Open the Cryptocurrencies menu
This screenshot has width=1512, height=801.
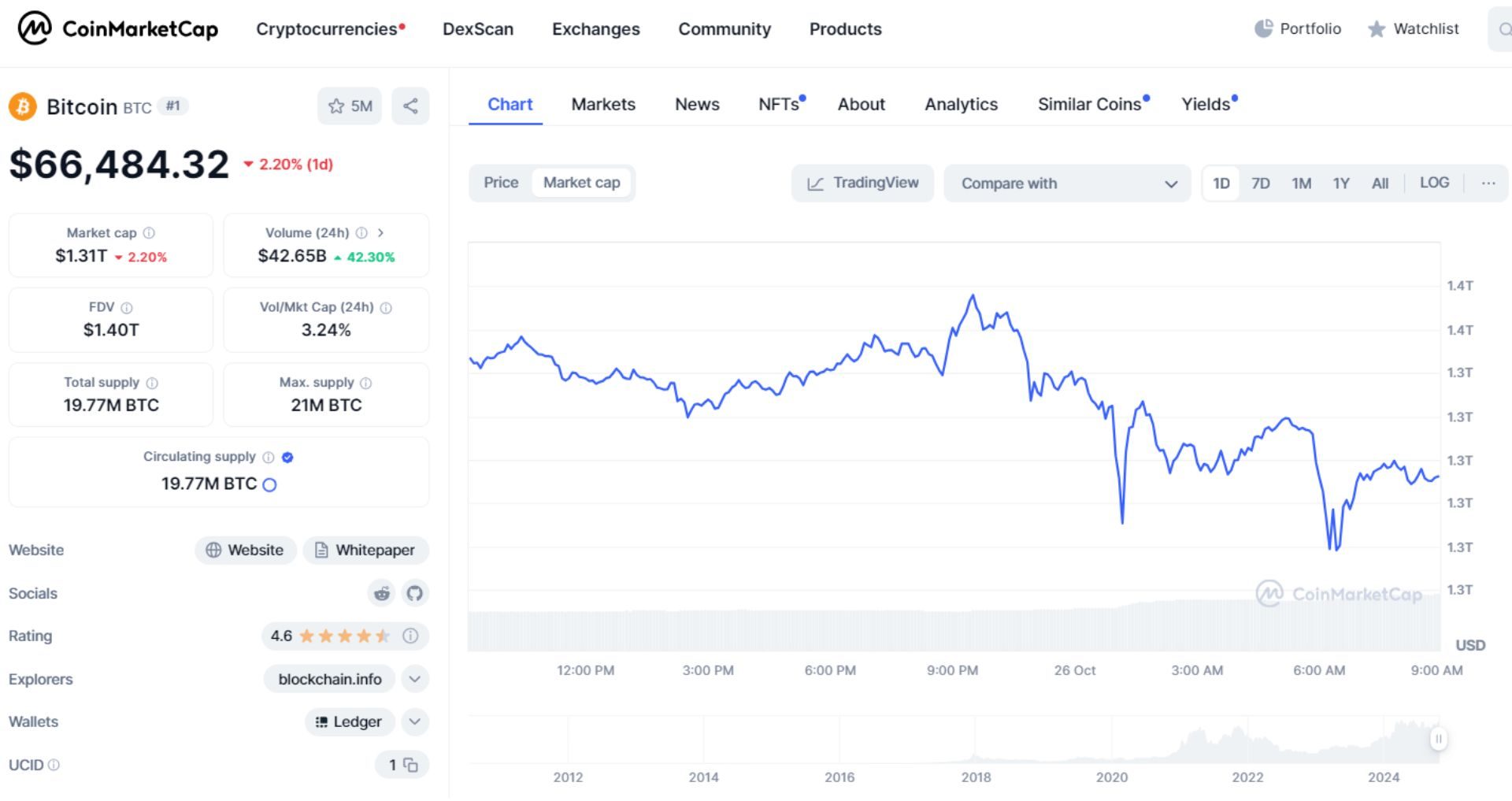tap(327, 29)
